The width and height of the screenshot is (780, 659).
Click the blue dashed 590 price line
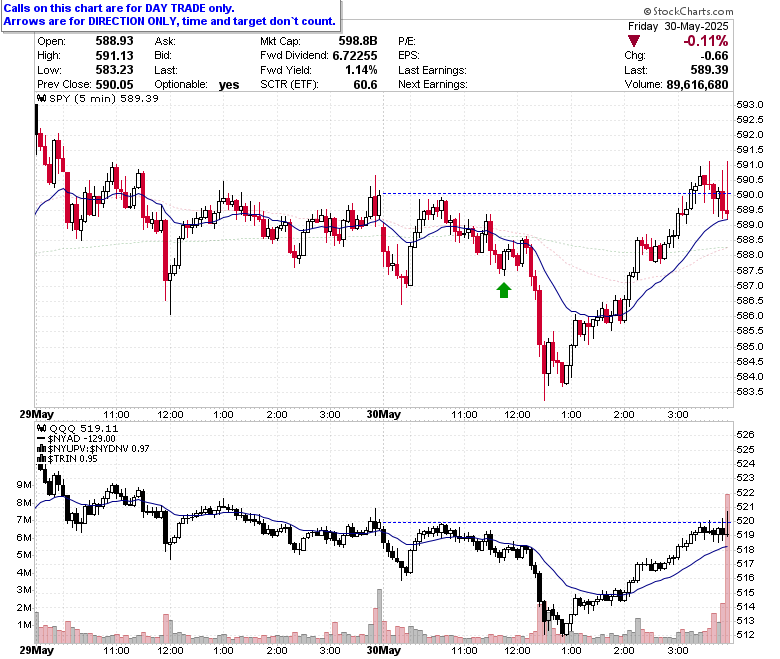pos(555,193)
